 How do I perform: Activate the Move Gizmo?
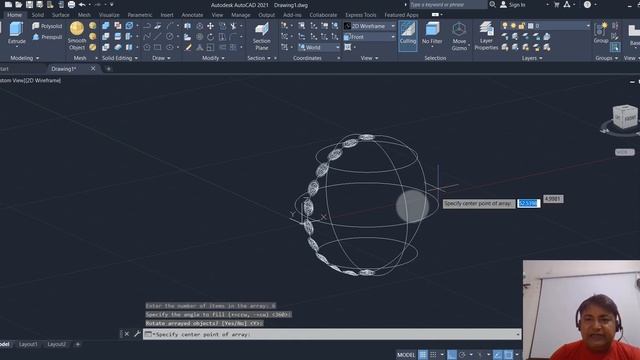(x=459, y=36)
